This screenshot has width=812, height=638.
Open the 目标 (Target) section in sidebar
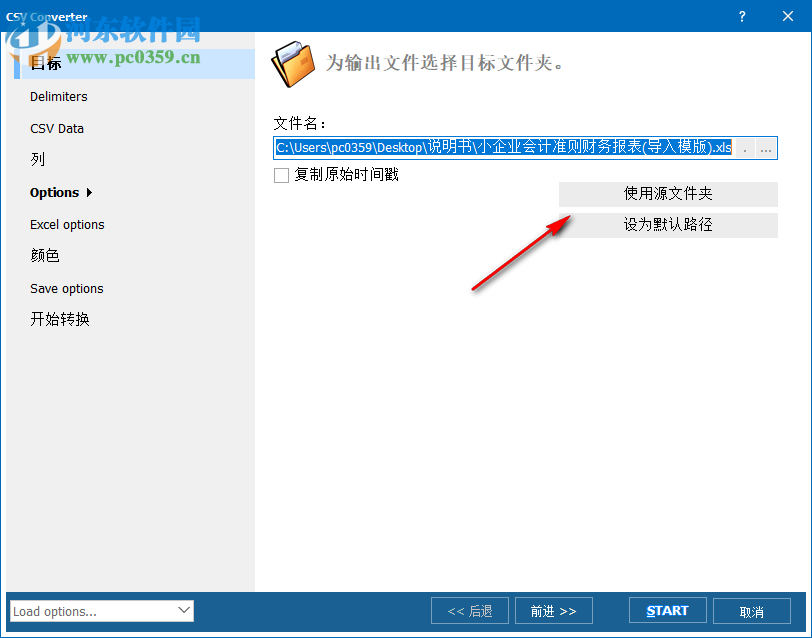point(47,63)
